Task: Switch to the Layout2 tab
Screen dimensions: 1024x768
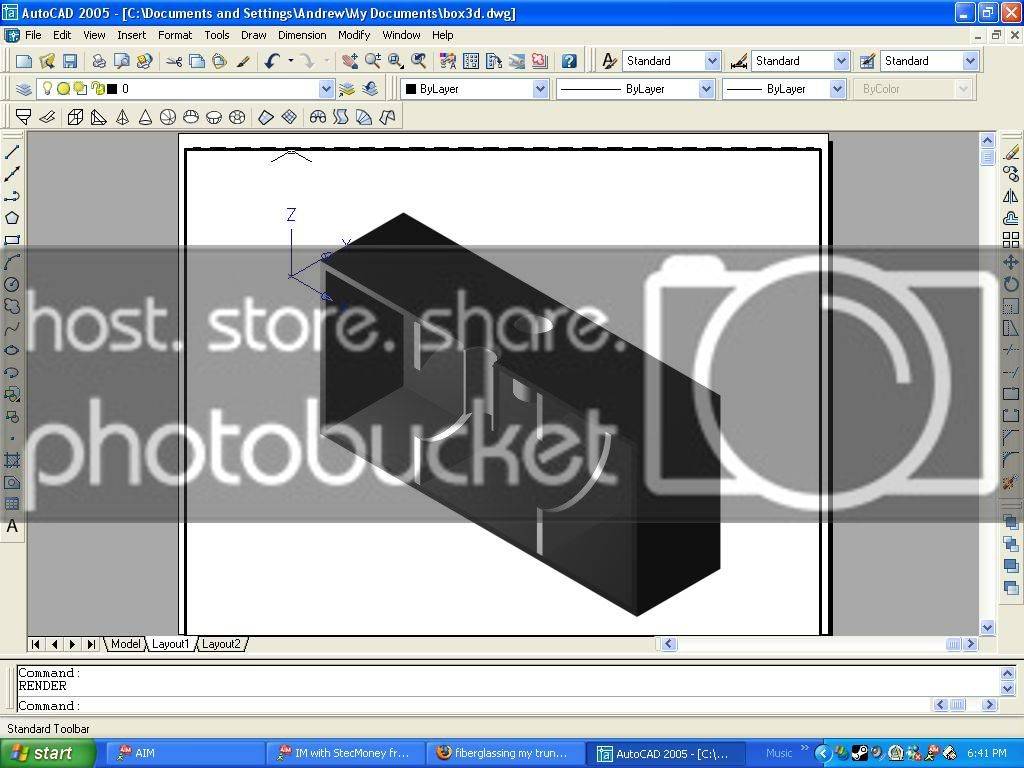Action: [221, 644]
